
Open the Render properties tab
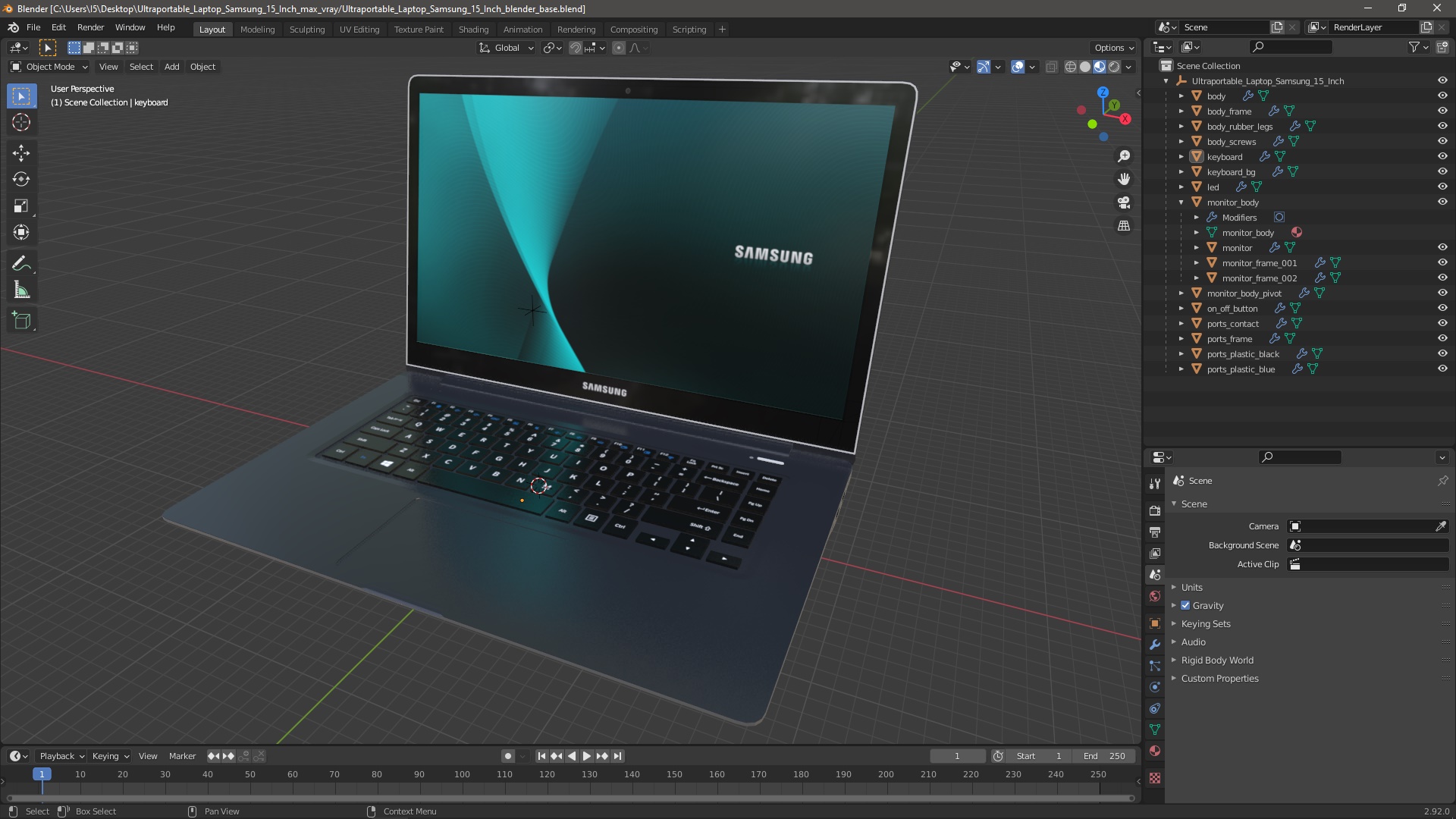pos(1155,511)
